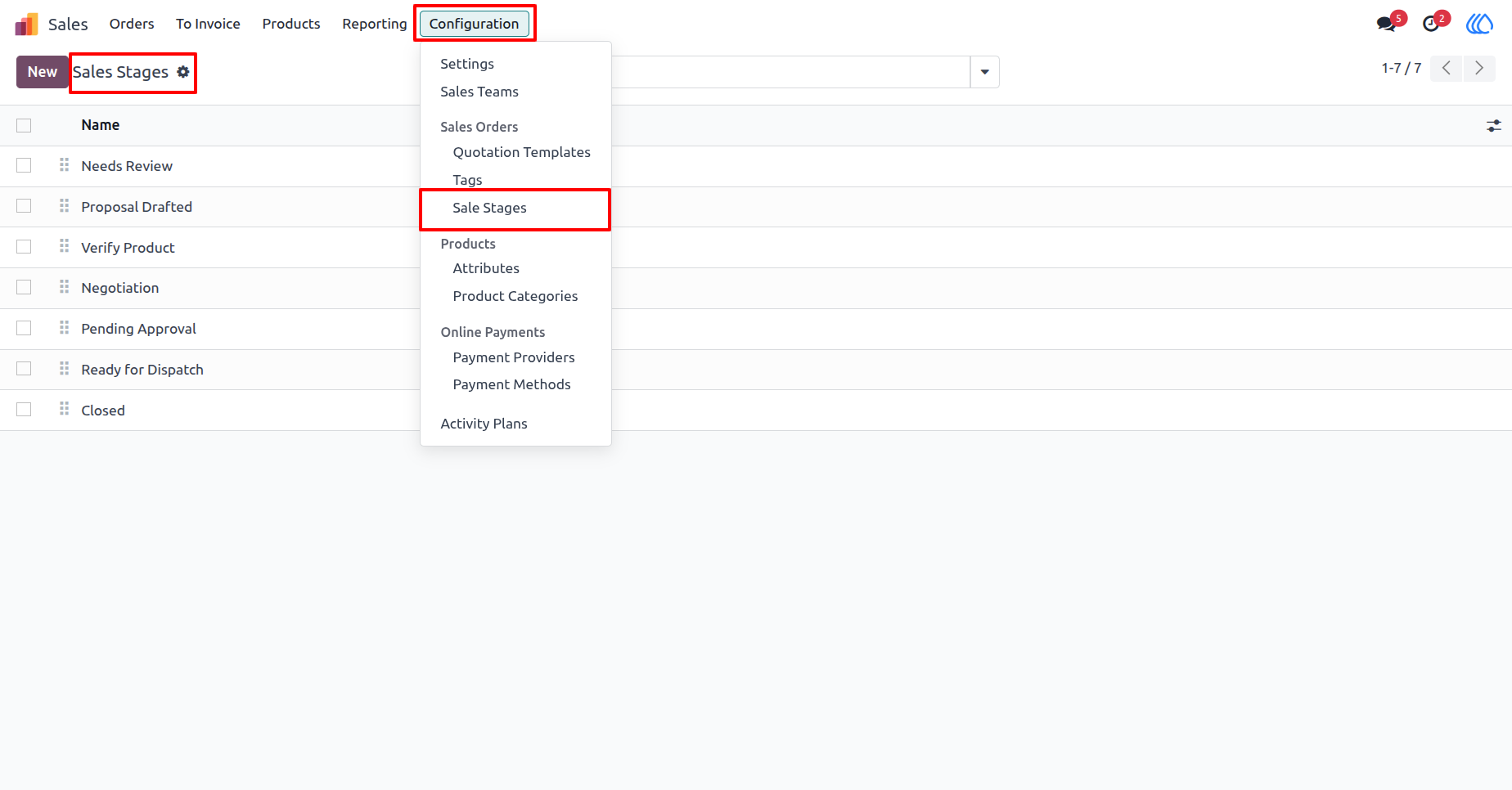Check the Negotiation row checkbox
1512x790 pixels.
pyautogui.click(x=24, y=288)
